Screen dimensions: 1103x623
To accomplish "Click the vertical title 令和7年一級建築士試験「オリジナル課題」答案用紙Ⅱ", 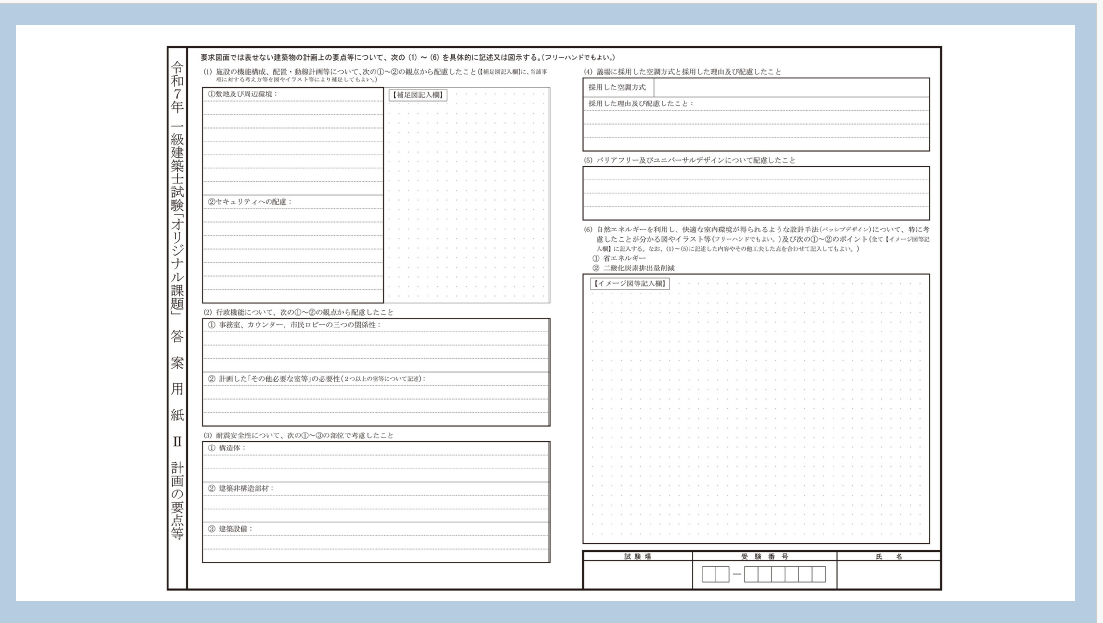I will (x=177, y=300).
